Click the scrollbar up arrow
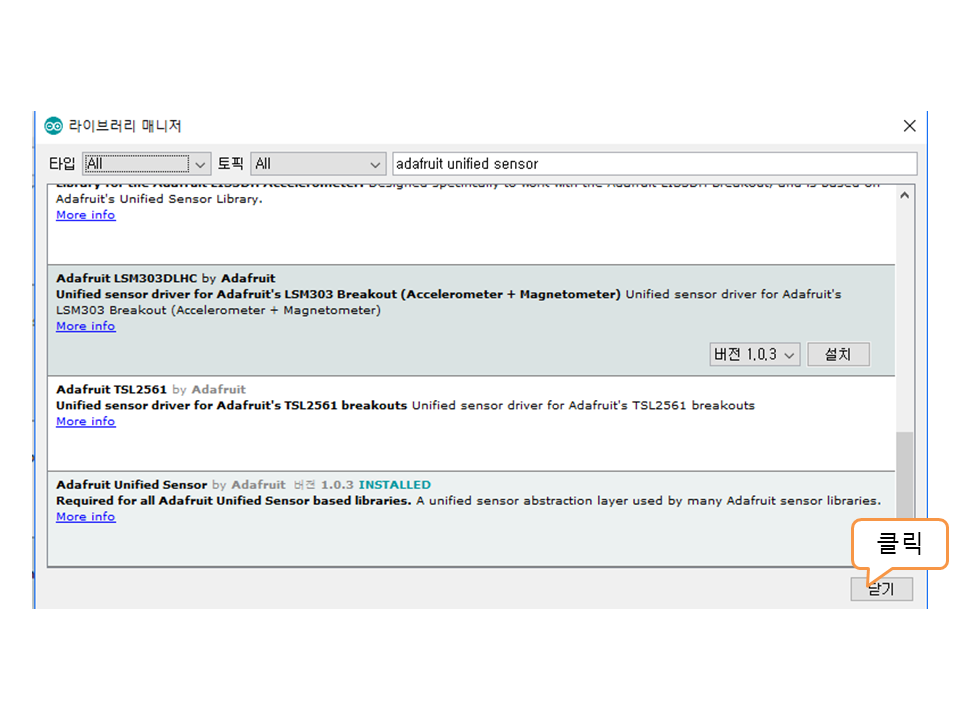The image size is (960, 720). (x=905, y=195)
